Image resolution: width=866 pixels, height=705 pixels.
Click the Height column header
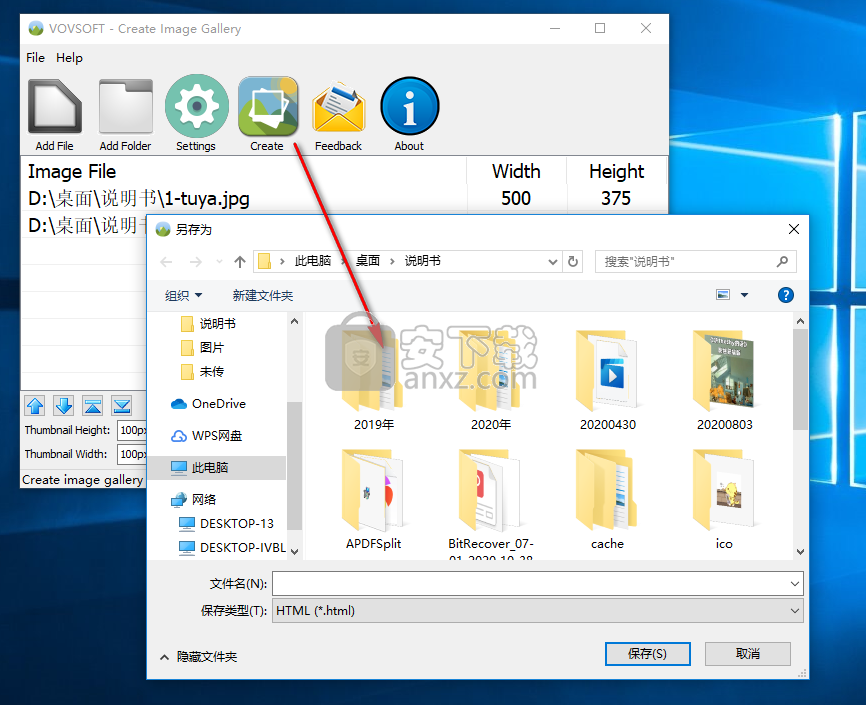[x=616, y=172]
